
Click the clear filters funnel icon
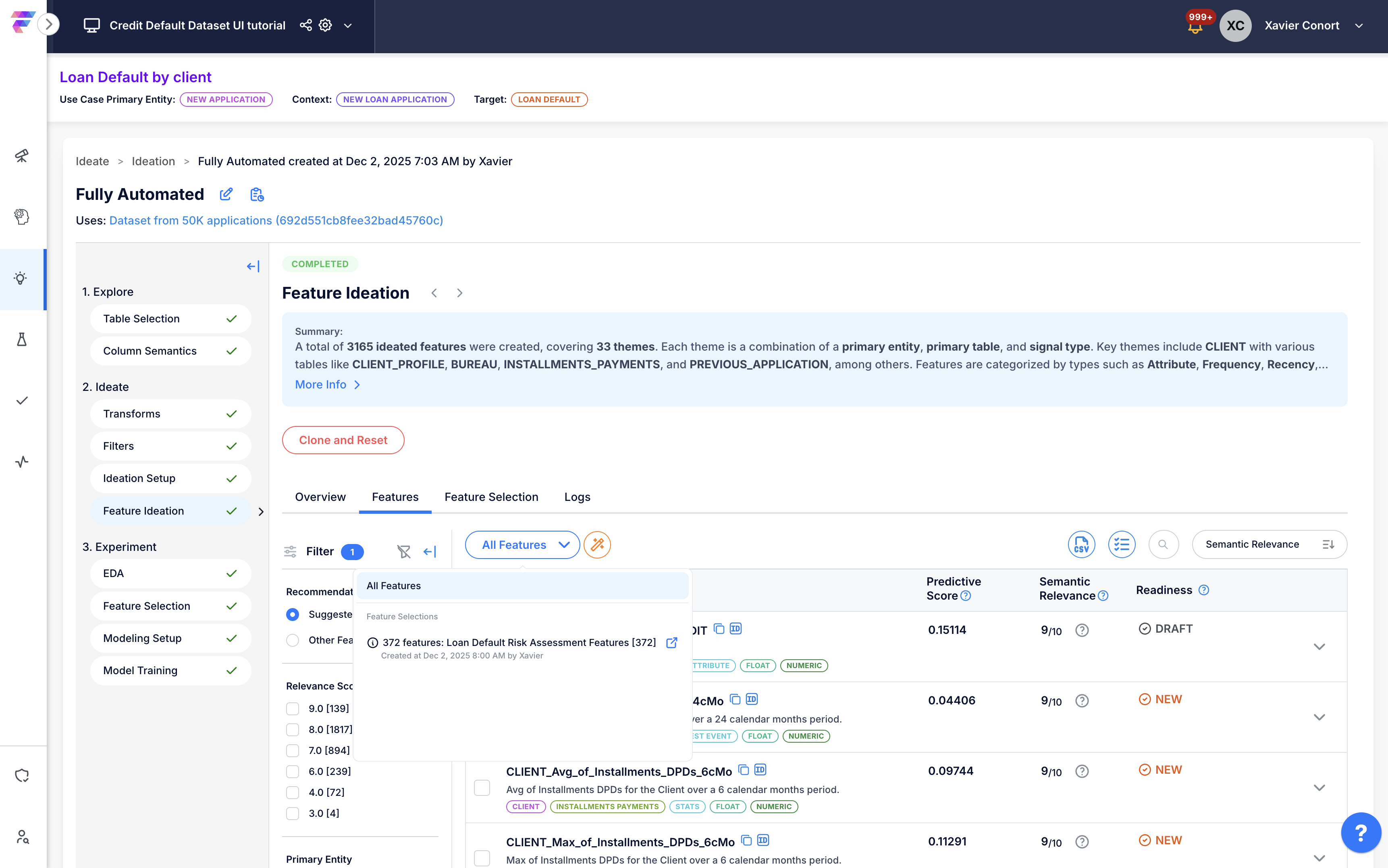(403, 552)
